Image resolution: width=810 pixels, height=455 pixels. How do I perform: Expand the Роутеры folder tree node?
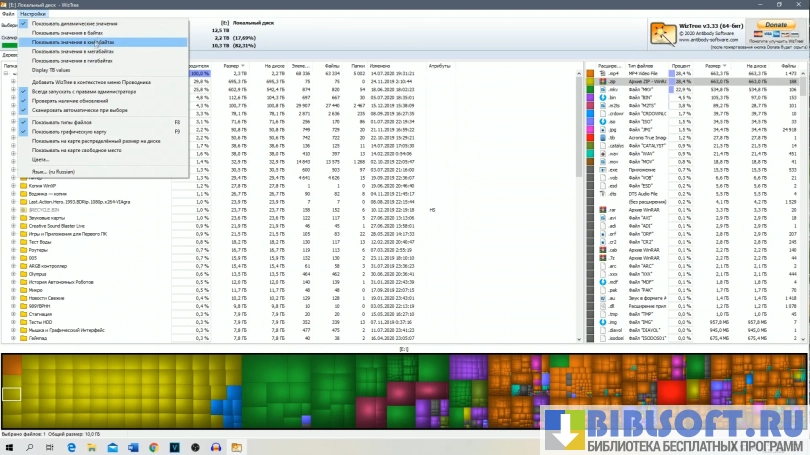(x=13, y=250)
